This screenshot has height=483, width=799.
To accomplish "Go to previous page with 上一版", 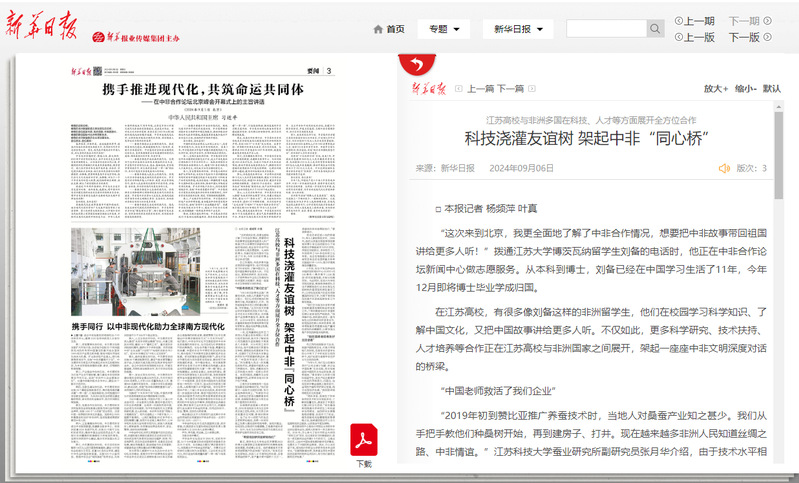I will click(693, 37).
